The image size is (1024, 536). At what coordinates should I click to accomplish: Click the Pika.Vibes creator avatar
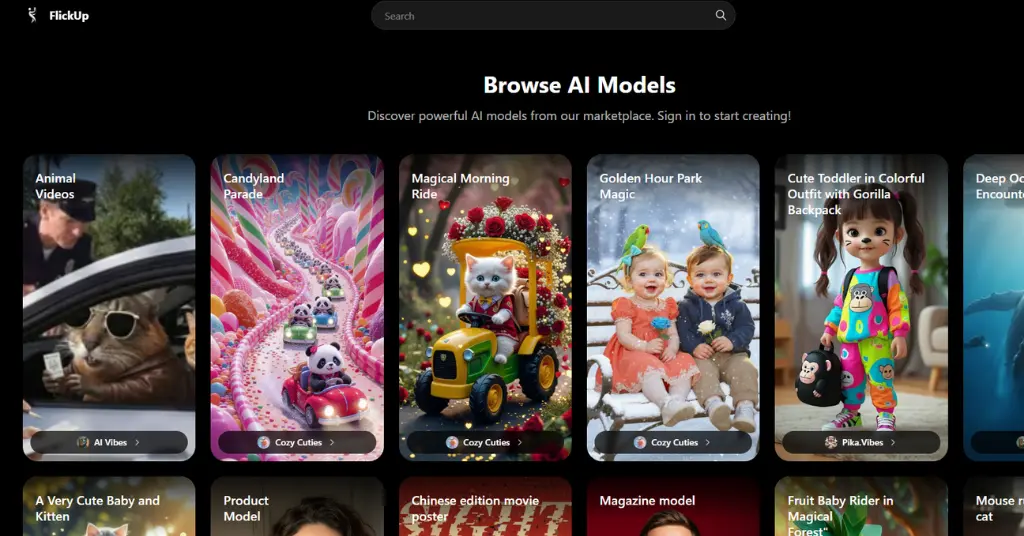tap(831, 442)
